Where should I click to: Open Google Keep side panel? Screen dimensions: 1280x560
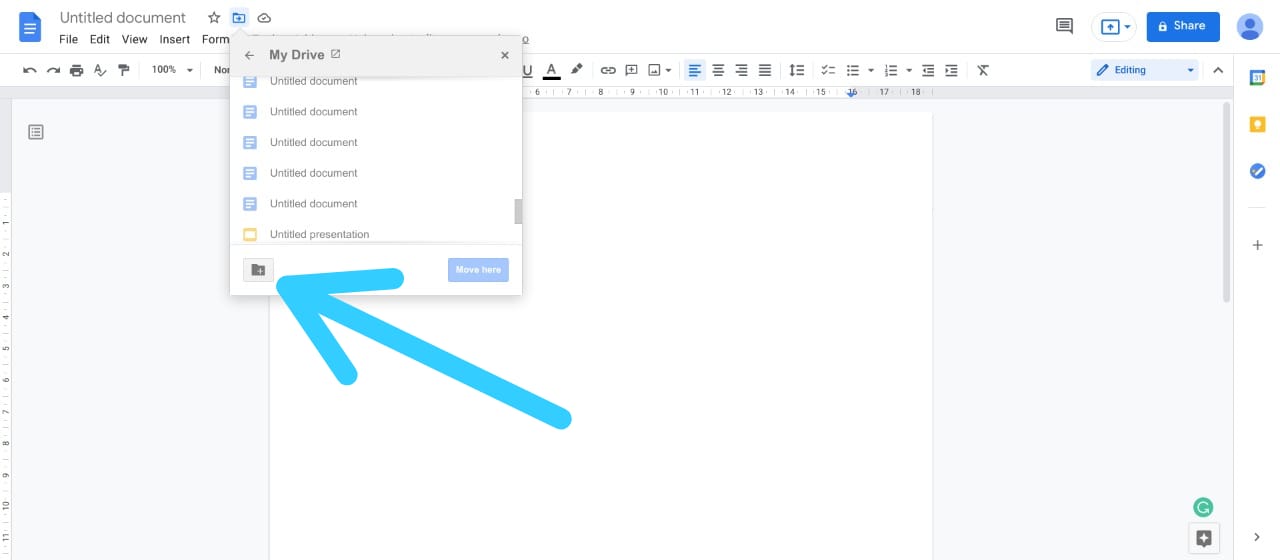(1258, 124)
